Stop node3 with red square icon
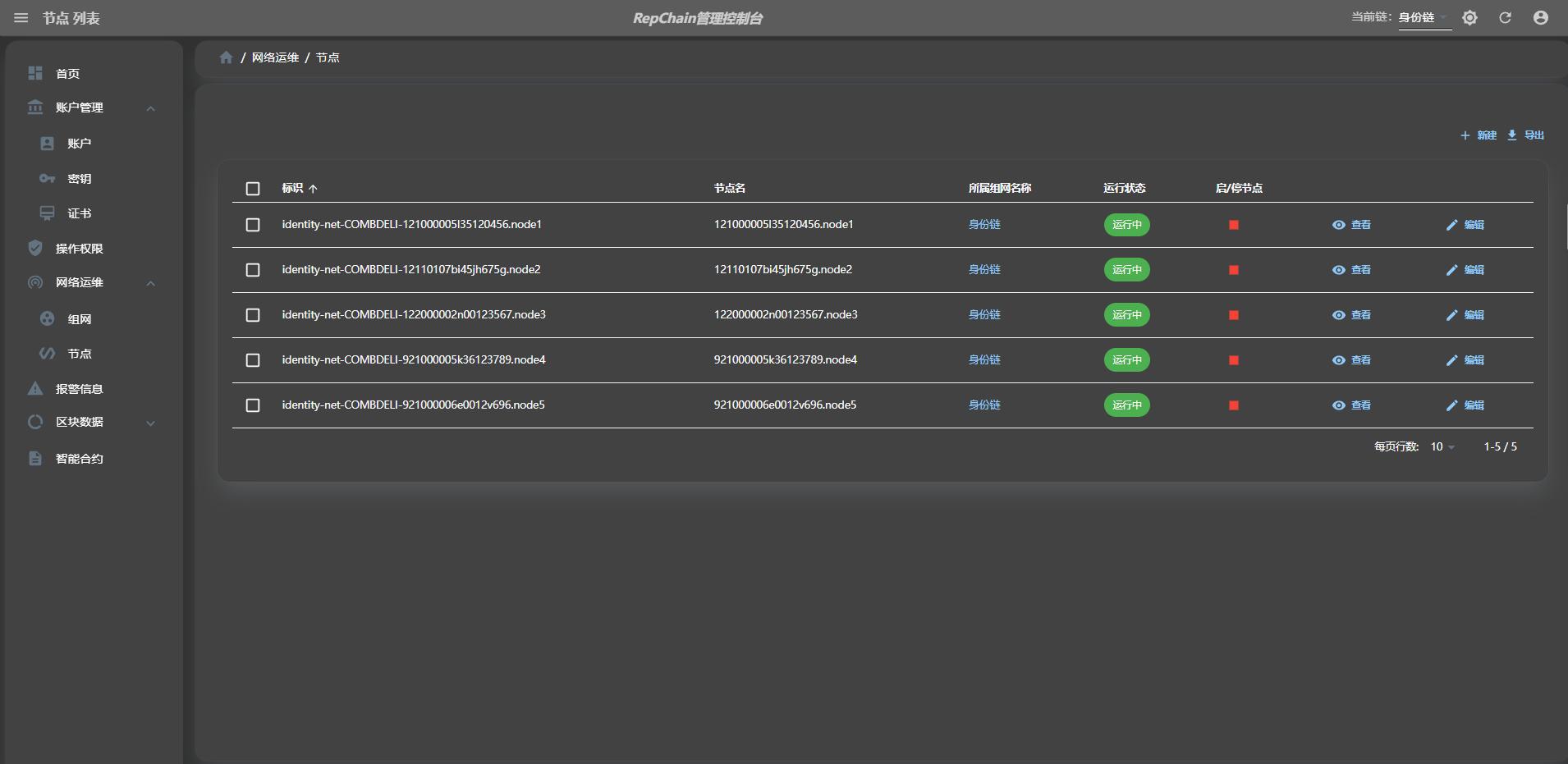 point(1234,315)
